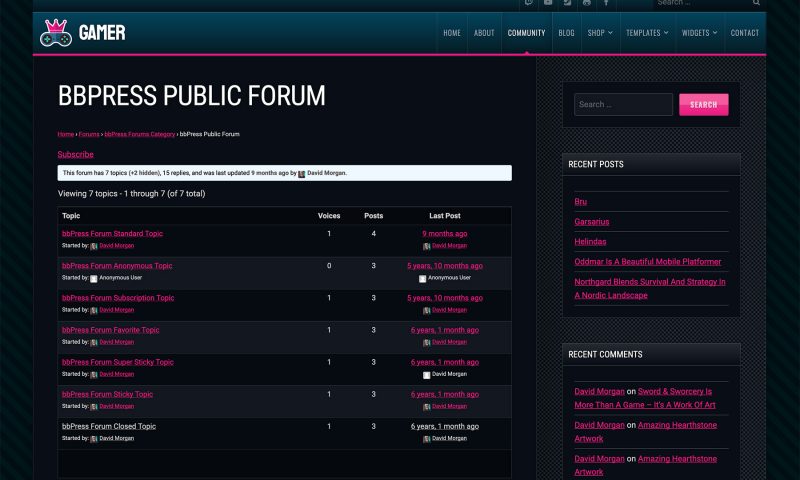Viewport: 800px width, 480px height.
Task: Open bbPress Forum Closed Topic
Action: [x=109, y=426]
